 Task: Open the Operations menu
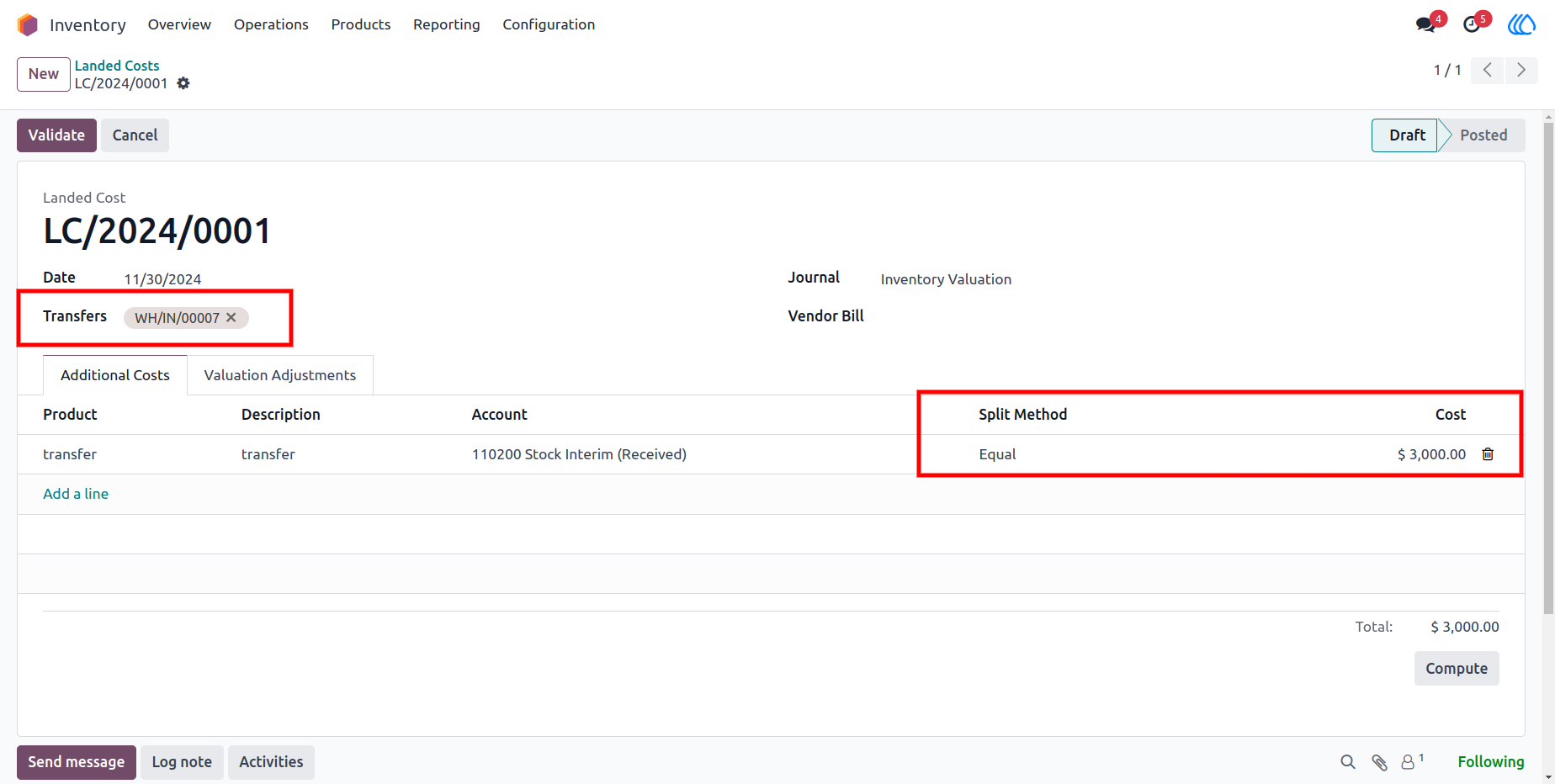pos(271,24)
